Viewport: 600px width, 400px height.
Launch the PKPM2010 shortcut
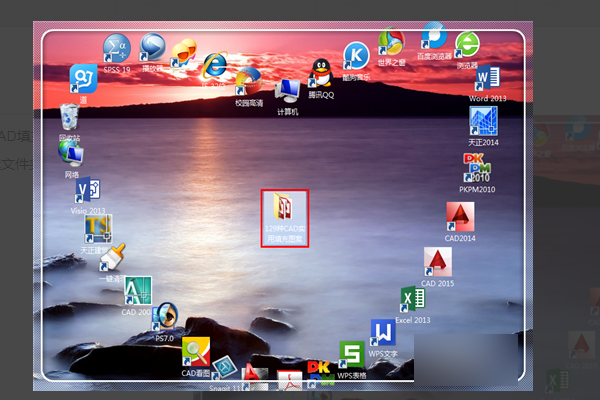(x=477, y=167)
